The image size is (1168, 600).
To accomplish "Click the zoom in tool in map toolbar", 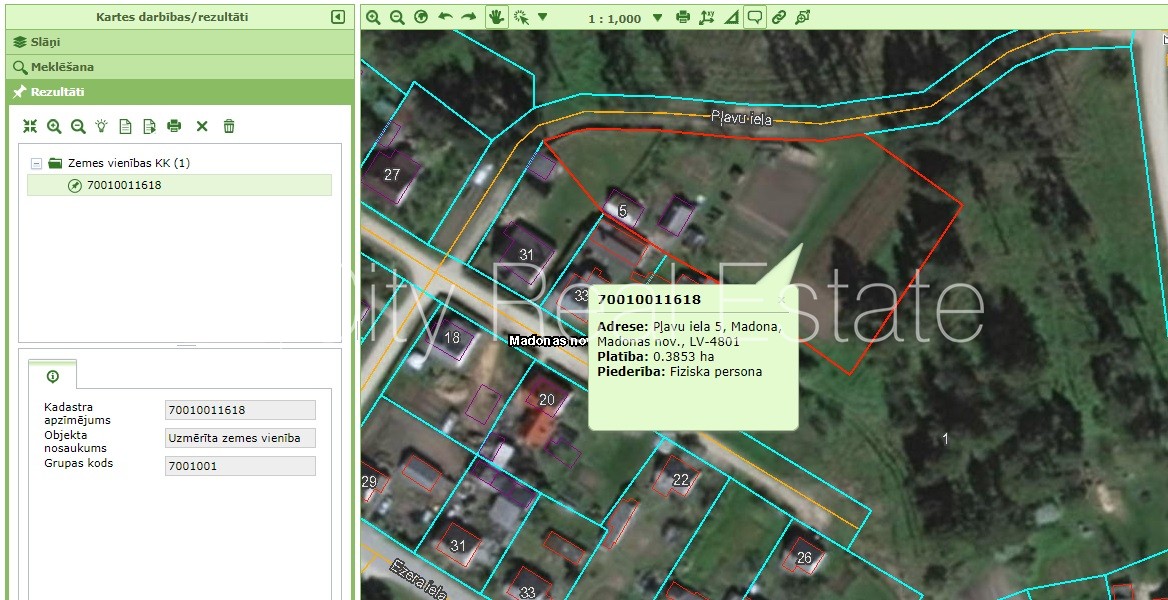I will 373,17.
